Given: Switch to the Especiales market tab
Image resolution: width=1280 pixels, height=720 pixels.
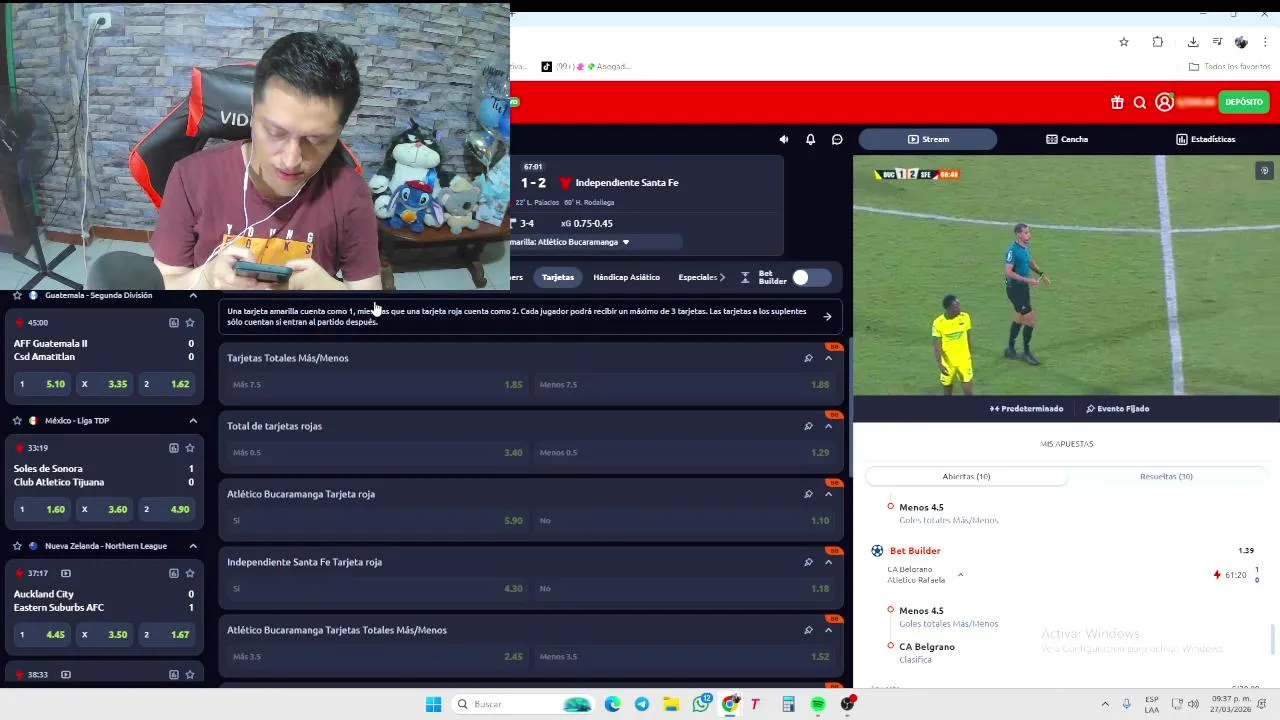Looking at the screenshot, I should pos(698,277).
